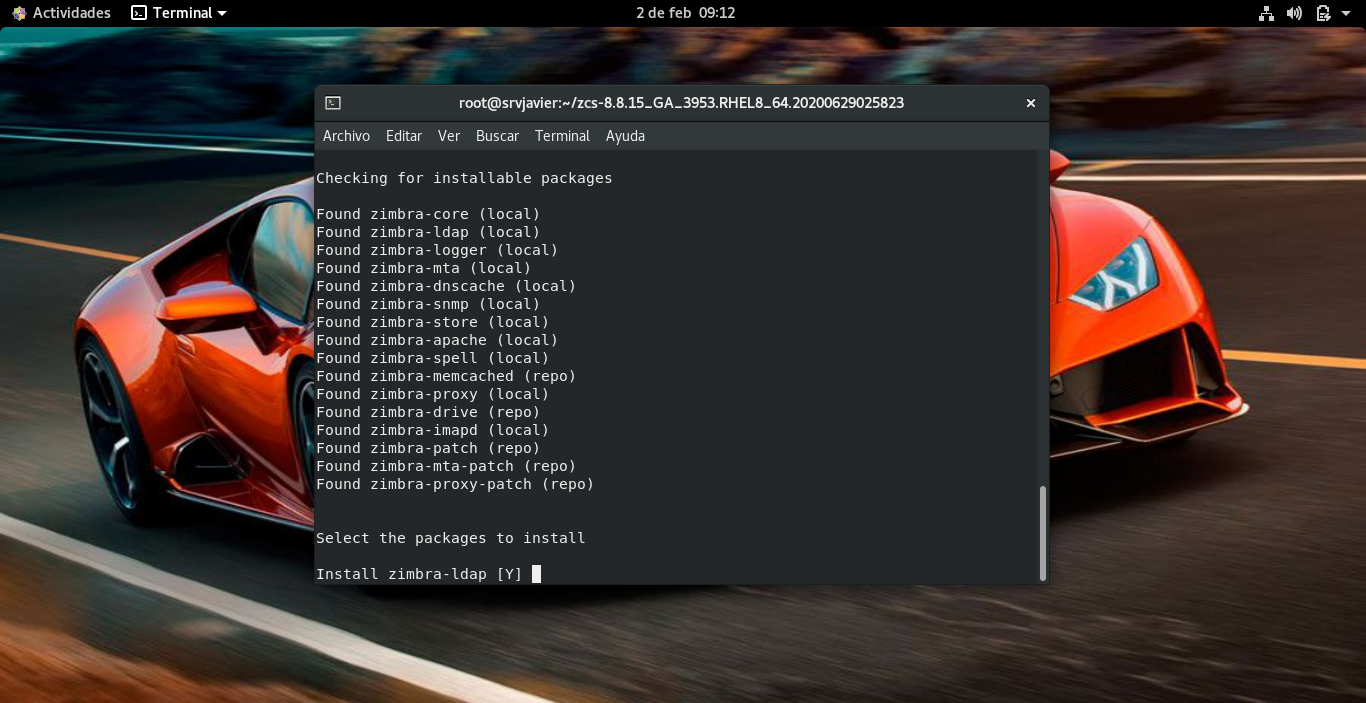Click the line 'Found zimbra-mta-patch (repo)'
1366x703 pixels.
point(446,466)
